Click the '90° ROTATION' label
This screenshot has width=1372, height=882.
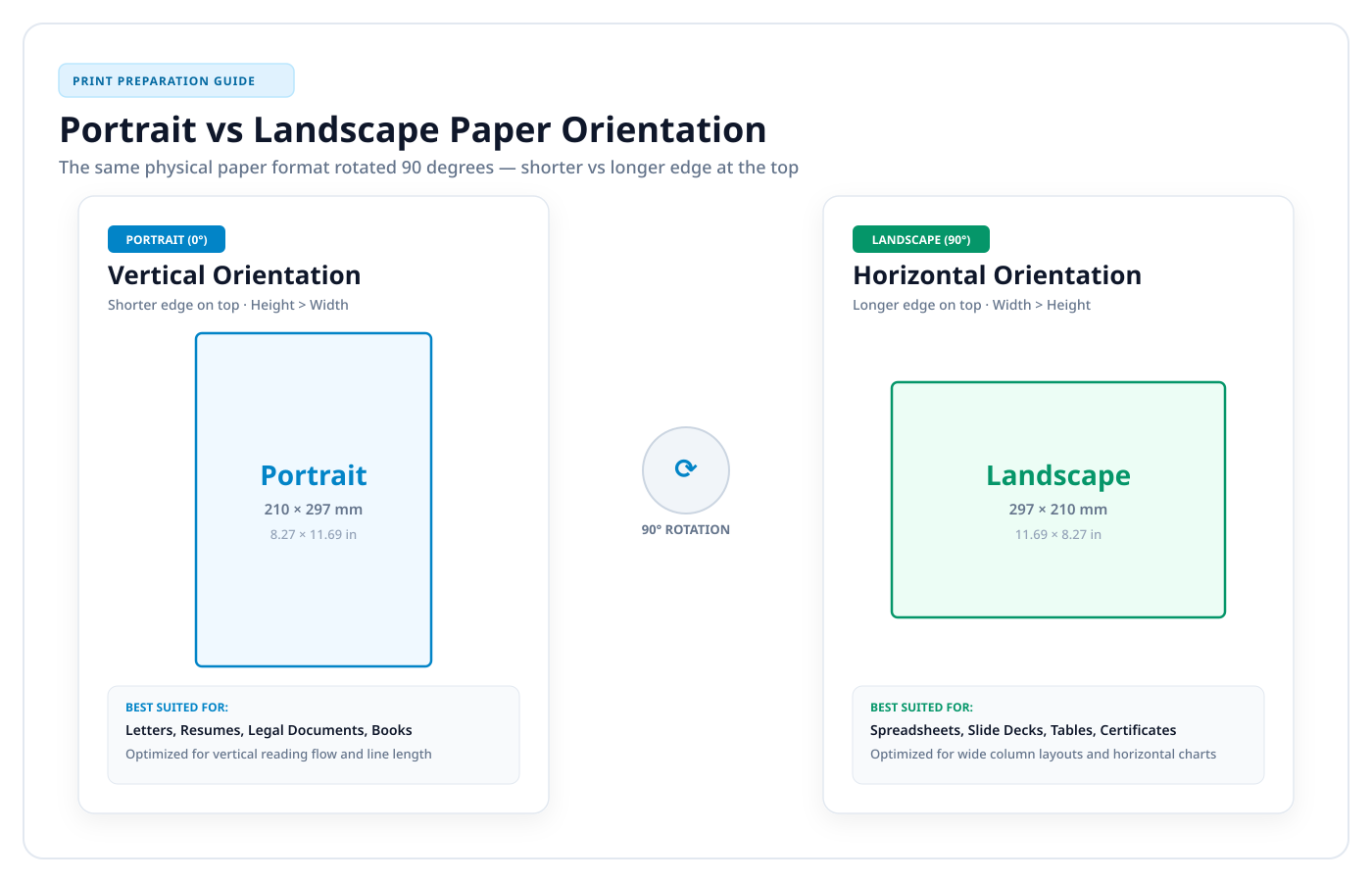pos(686,530)
